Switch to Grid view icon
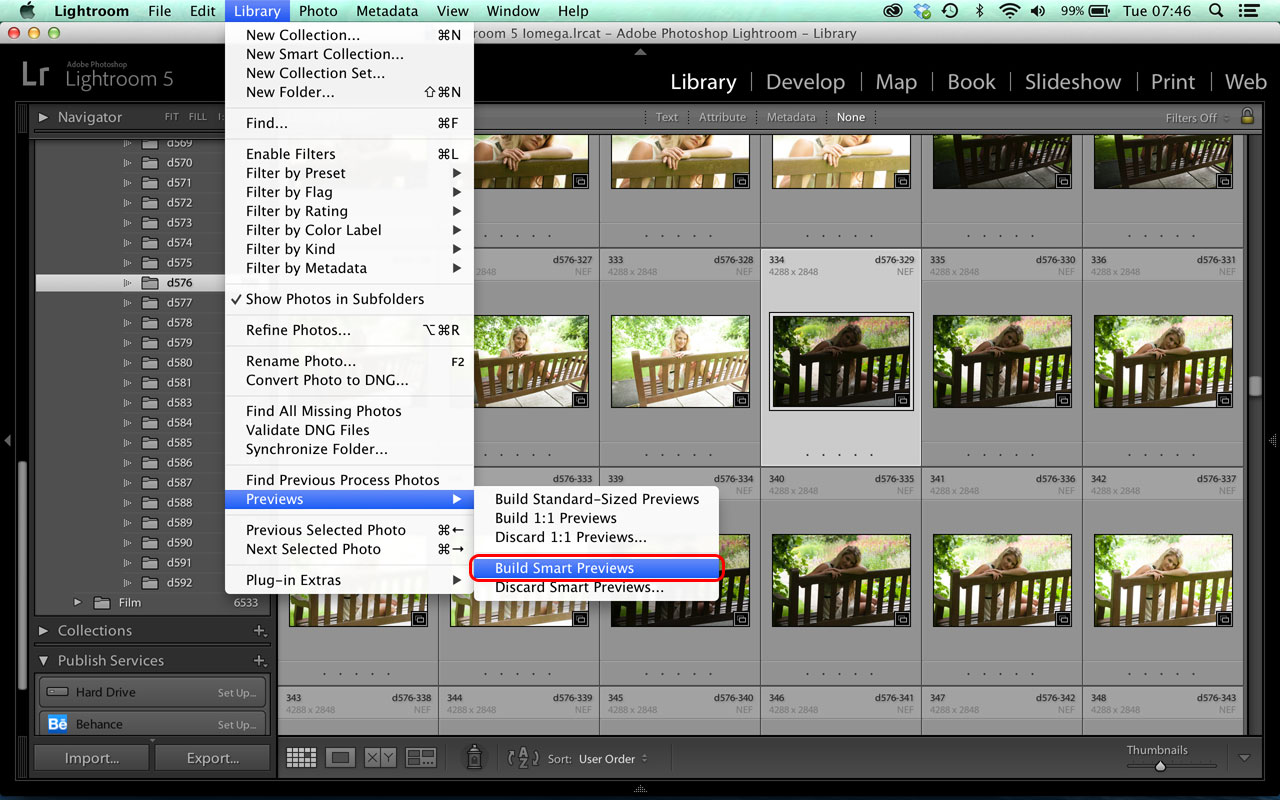 (x=301, y=758)
